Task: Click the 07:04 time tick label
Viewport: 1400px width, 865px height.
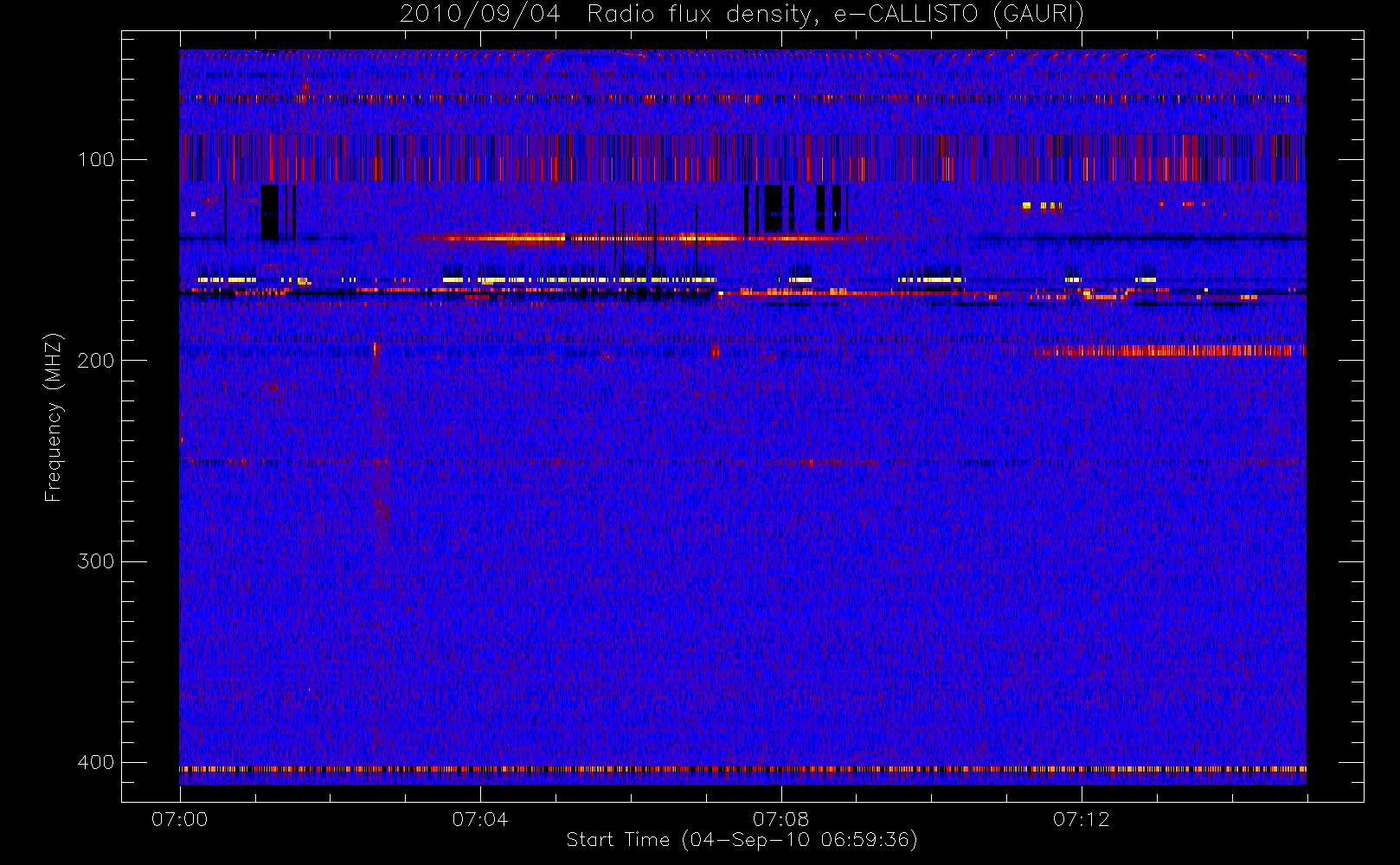Action: [480, 819]
